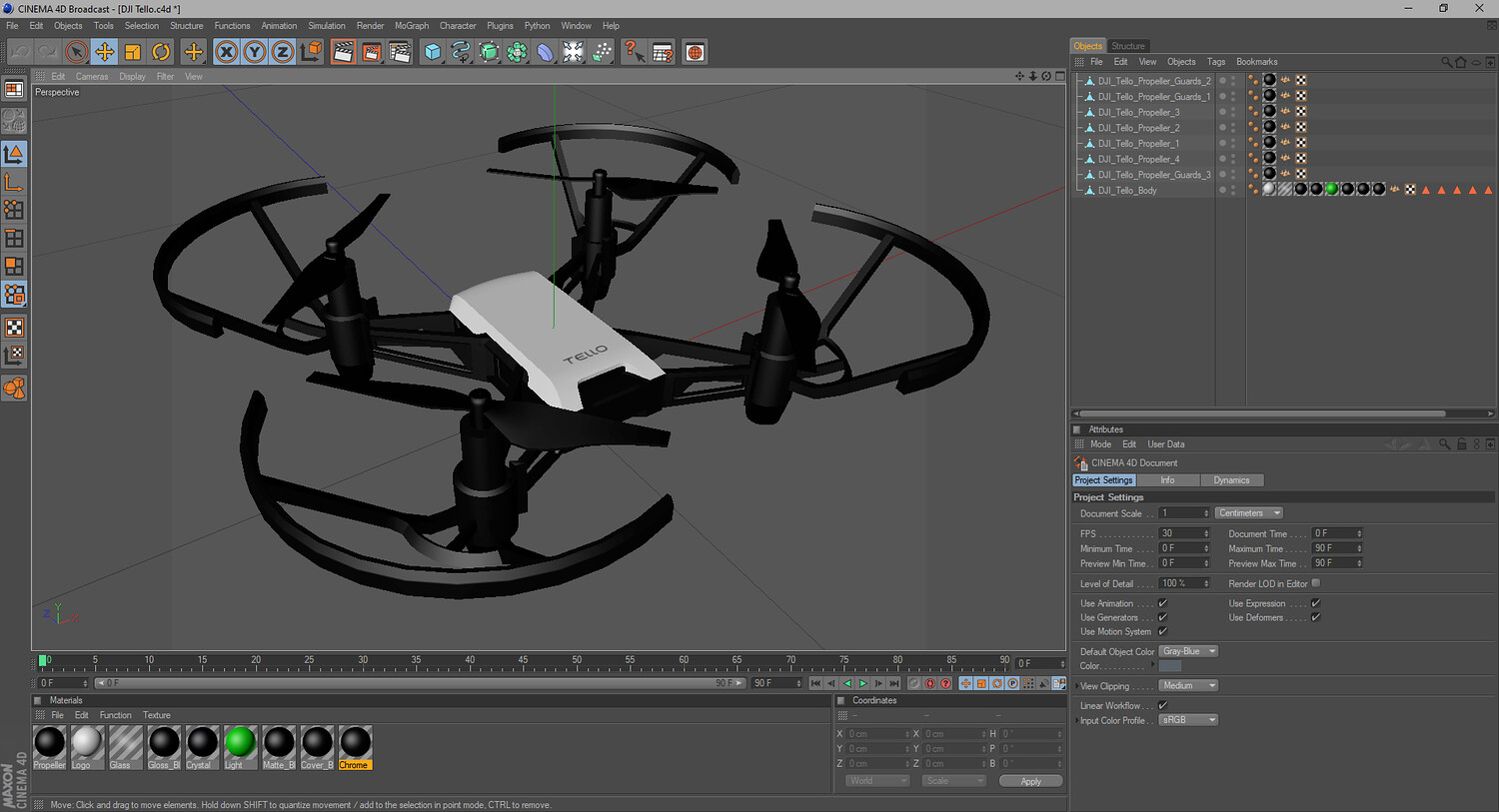Open the Objects manager search icon
Viewport: 1499px width, 812px height.
(1446, 62)
